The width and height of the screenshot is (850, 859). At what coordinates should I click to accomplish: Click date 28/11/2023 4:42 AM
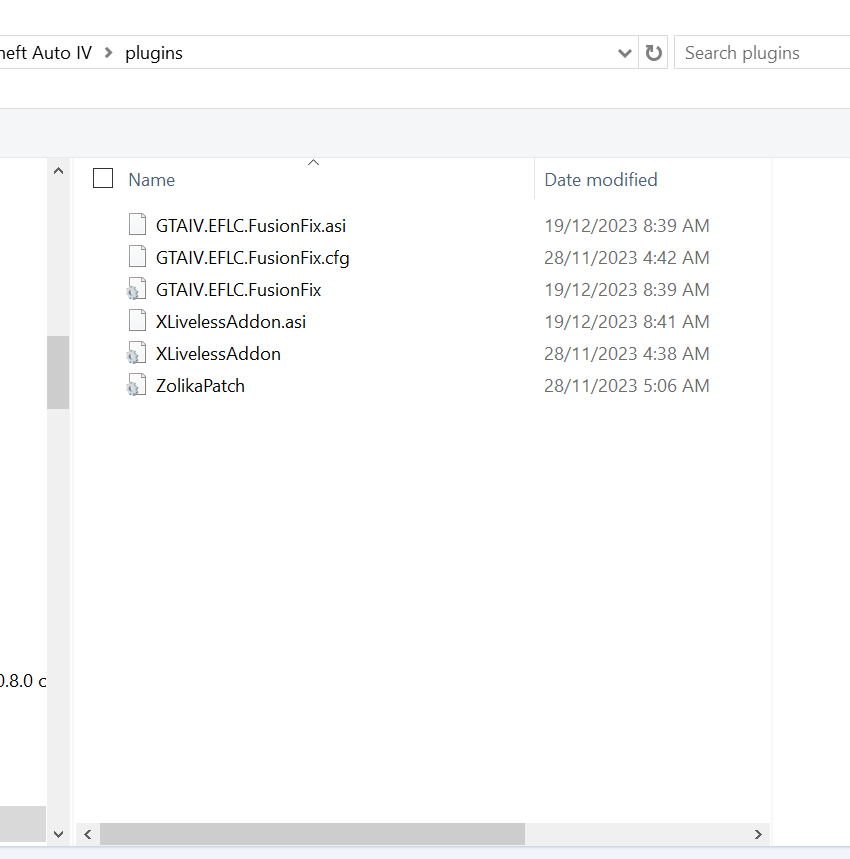pyautogui.click(x=627, y=257)
